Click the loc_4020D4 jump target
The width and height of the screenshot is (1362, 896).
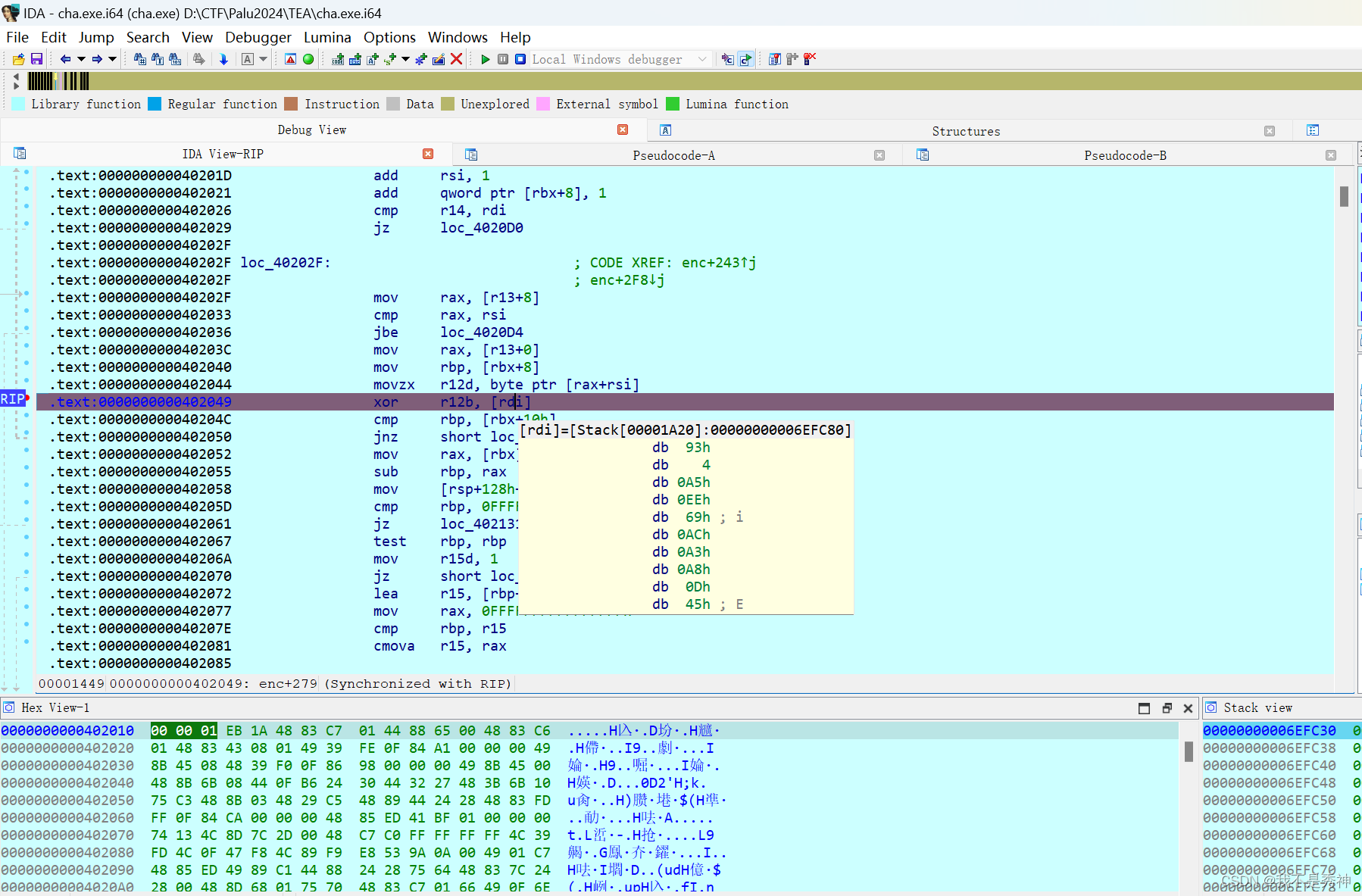pos(482,332)
